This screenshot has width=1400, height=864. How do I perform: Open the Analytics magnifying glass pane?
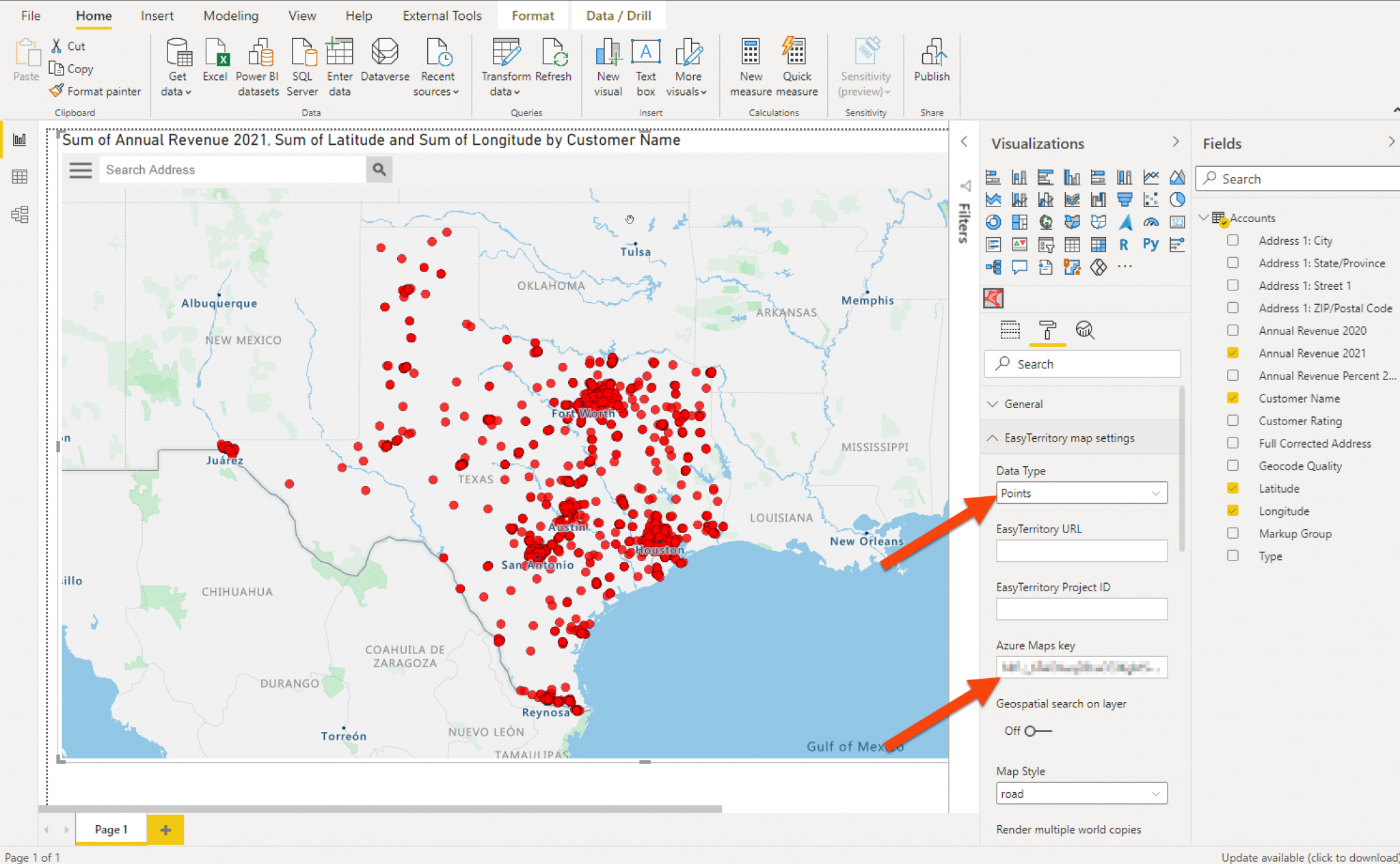tap(1086, 330)
